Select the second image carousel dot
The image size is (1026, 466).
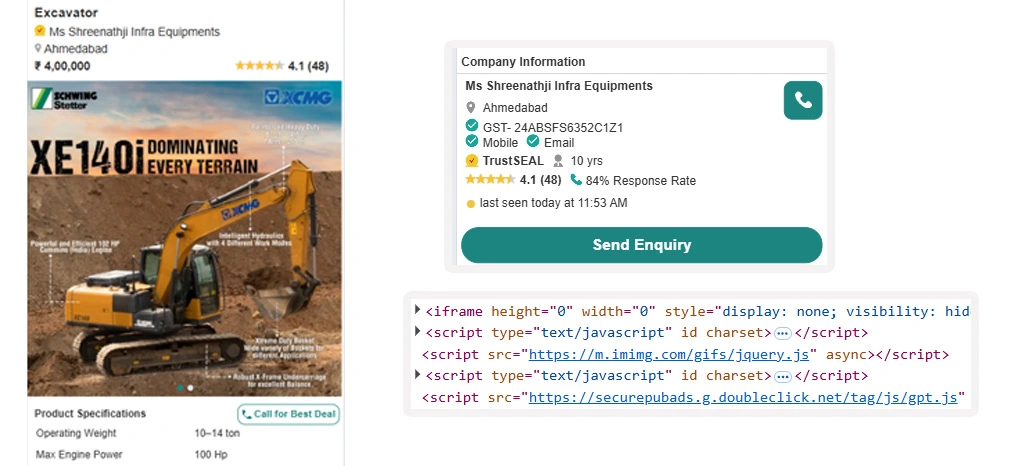pyautogui.click(x=191, y=388)
